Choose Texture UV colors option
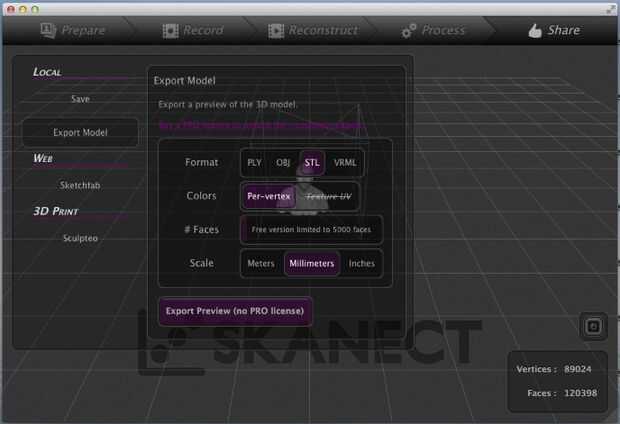Image resolution: width=620 pixels, height=424 pixels. (x=329, y=196)
